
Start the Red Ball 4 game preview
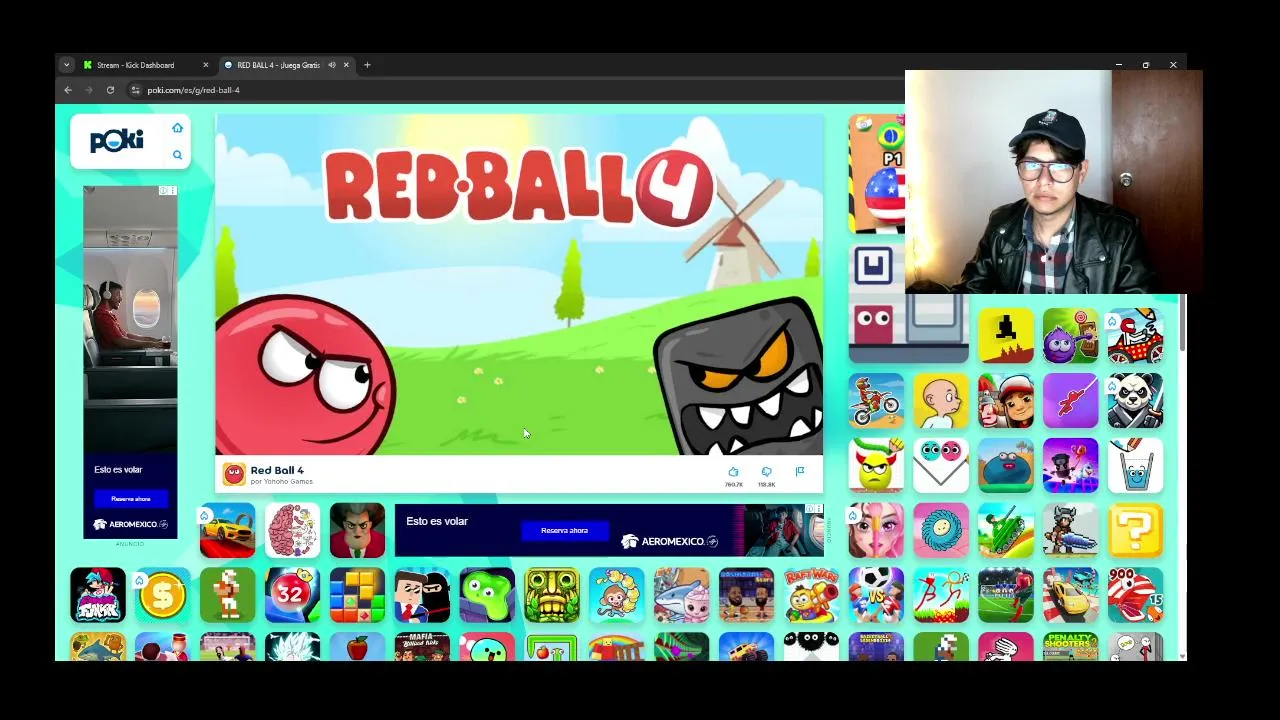pos(519,285)
